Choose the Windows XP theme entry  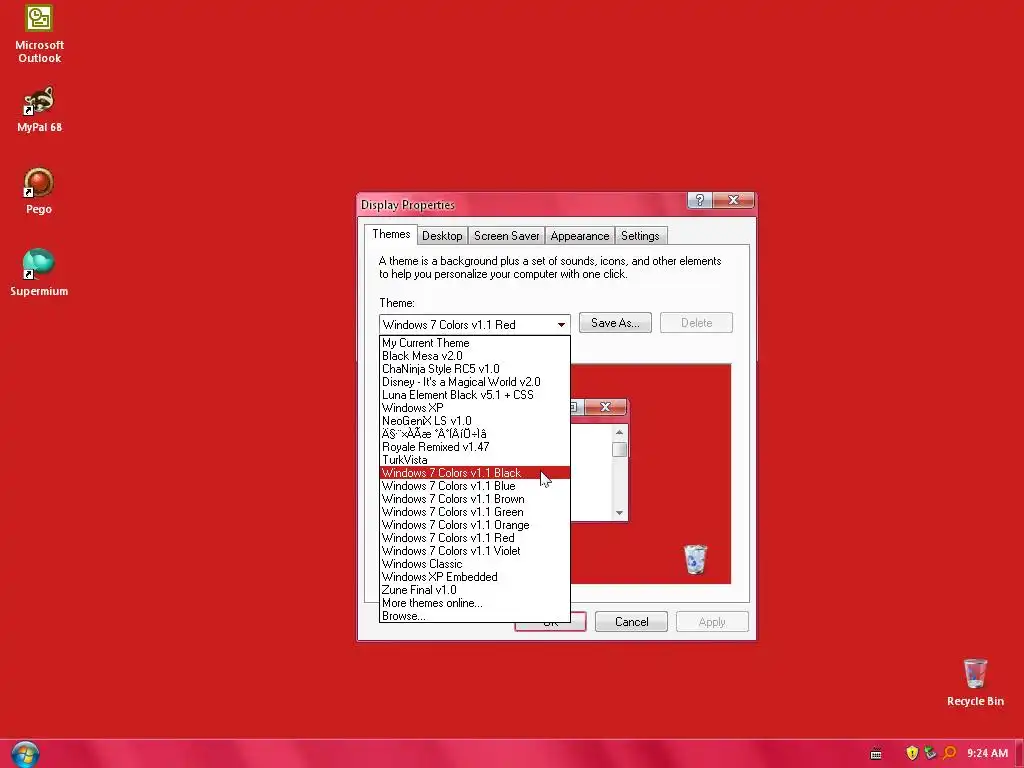tap(475, 408)
